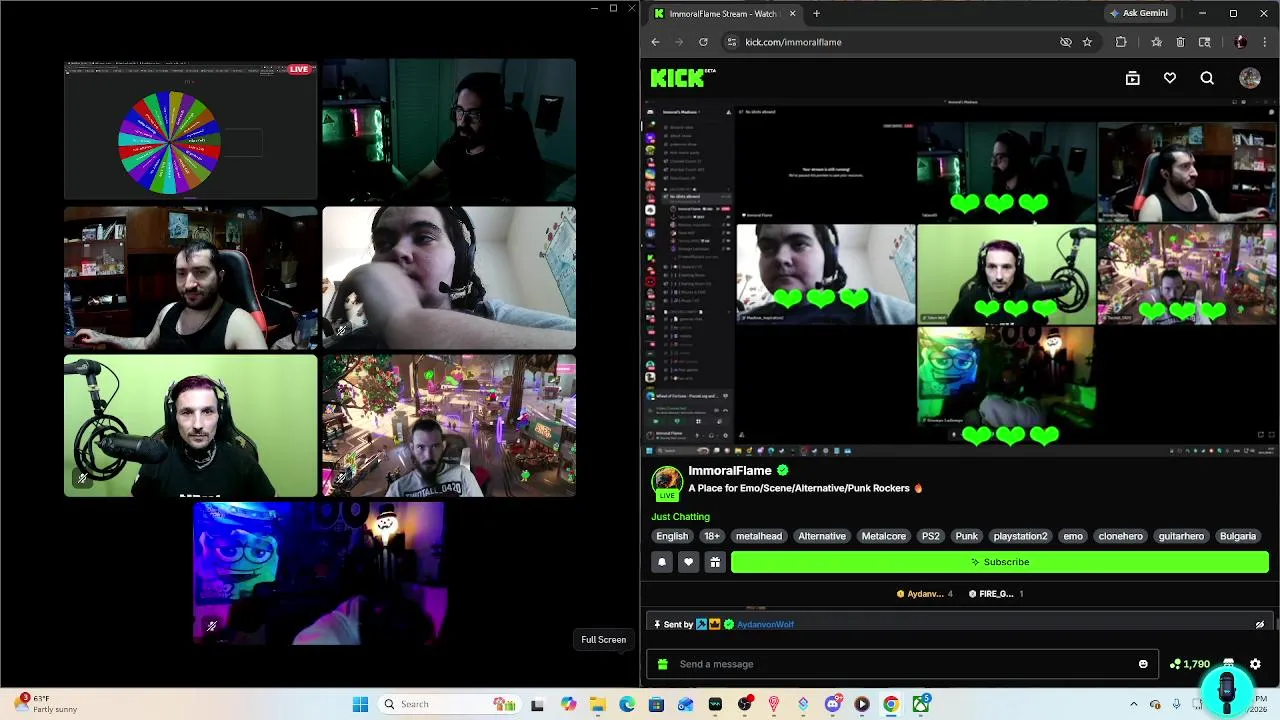Go back in Chrome
Image resolution: width=1280 pixels, height=720 pixels.
655,42
